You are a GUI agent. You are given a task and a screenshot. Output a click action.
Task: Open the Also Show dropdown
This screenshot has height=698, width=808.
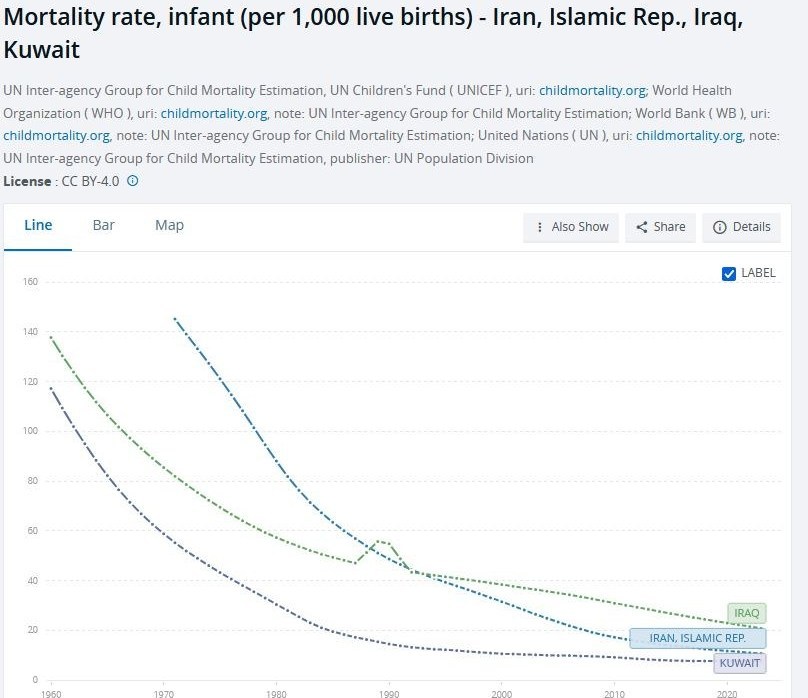point(572,227)
